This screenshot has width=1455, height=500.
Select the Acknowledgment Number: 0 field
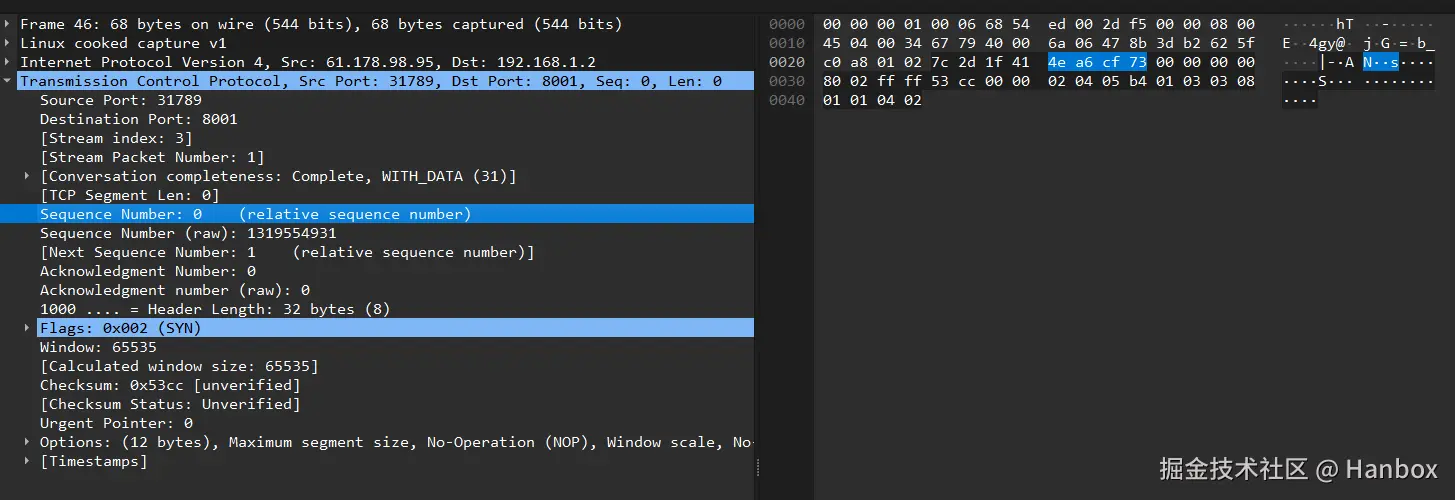148,271
